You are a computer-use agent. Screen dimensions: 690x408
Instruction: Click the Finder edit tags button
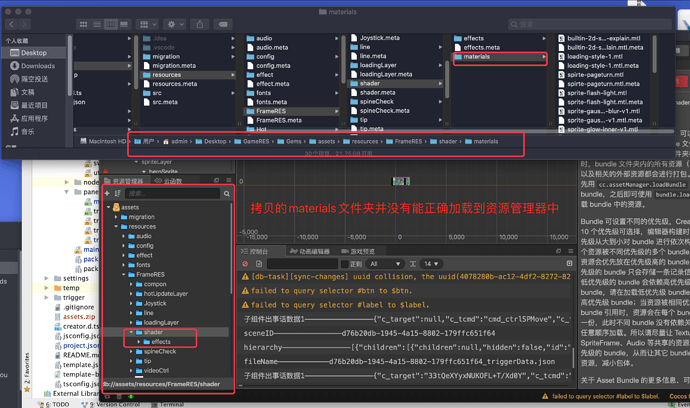(x=223, y=24)
